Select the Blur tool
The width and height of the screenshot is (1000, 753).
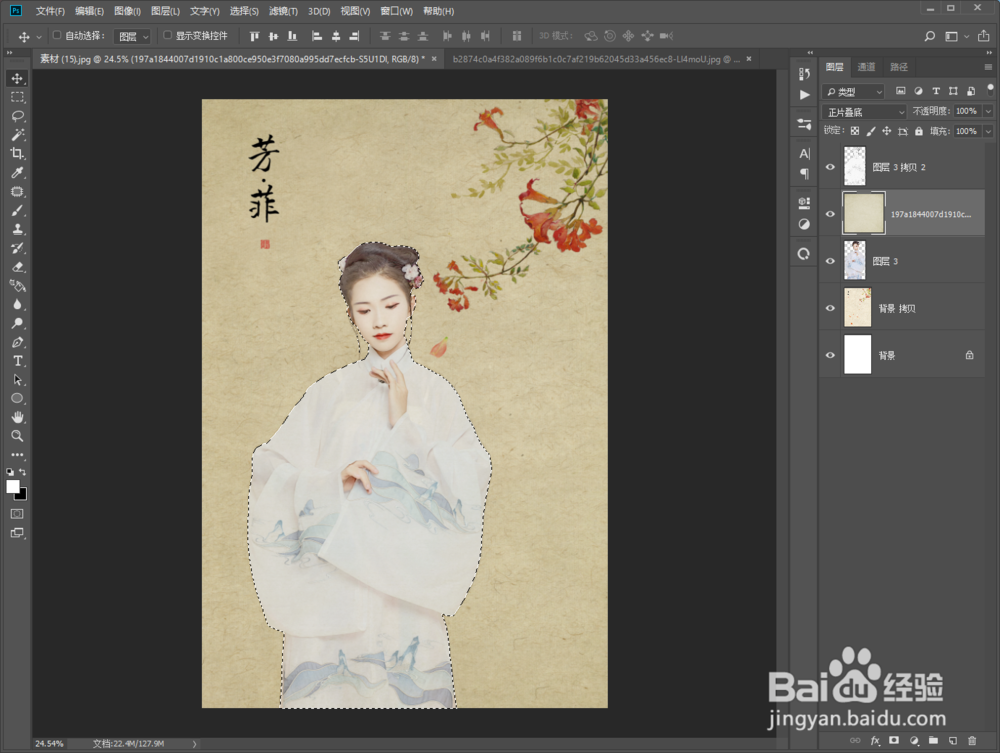point(17,304)
